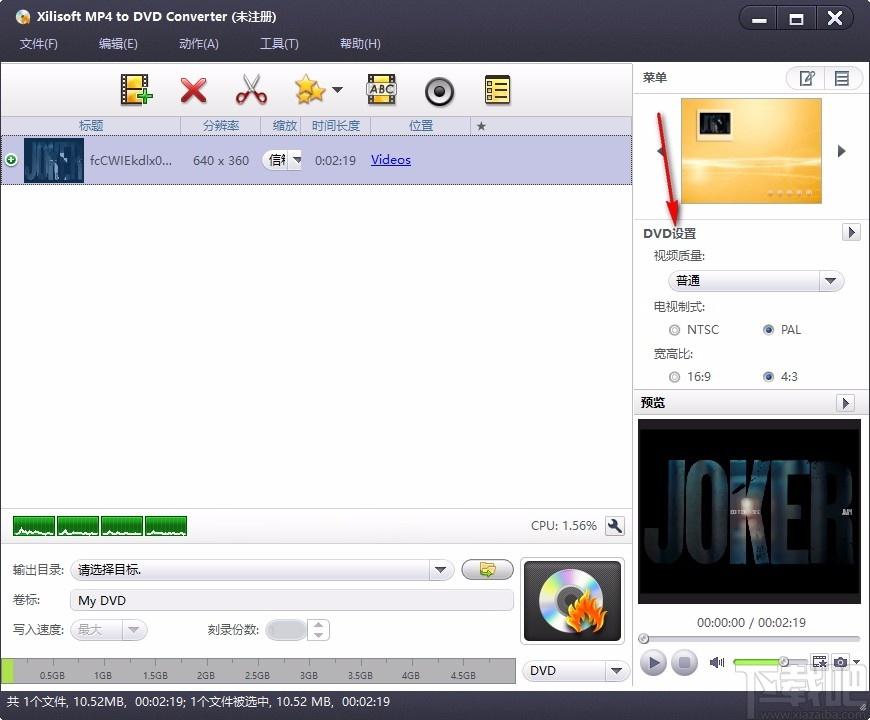Mute the preview speaker icon
Screen dimensions: 870x720
pos(717,662)
